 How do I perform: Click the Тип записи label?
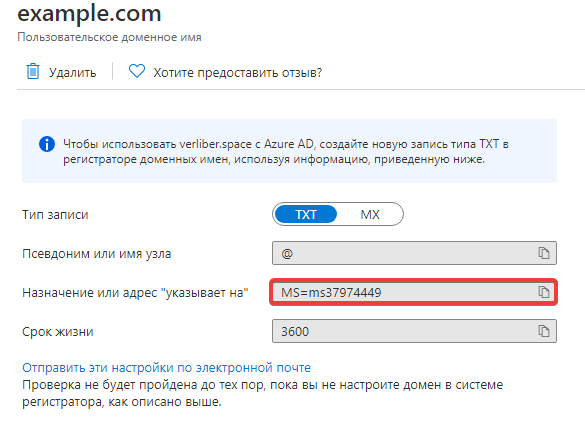pos(55,215)
